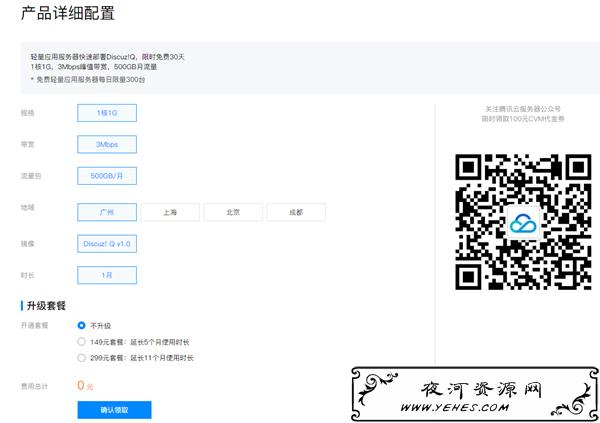Select the 不升级 radio button
Screen dimensions: 600x423
pos(82,325)
